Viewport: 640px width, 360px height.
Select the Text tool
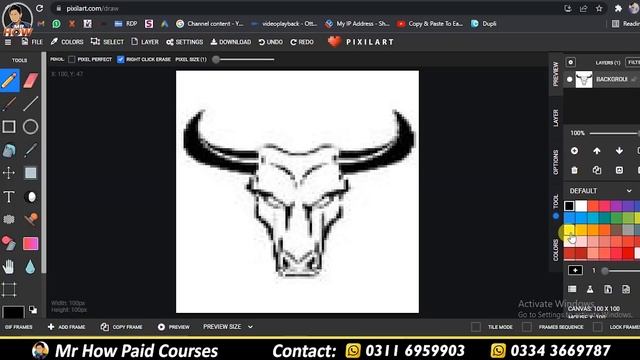(x=9, y=197)
